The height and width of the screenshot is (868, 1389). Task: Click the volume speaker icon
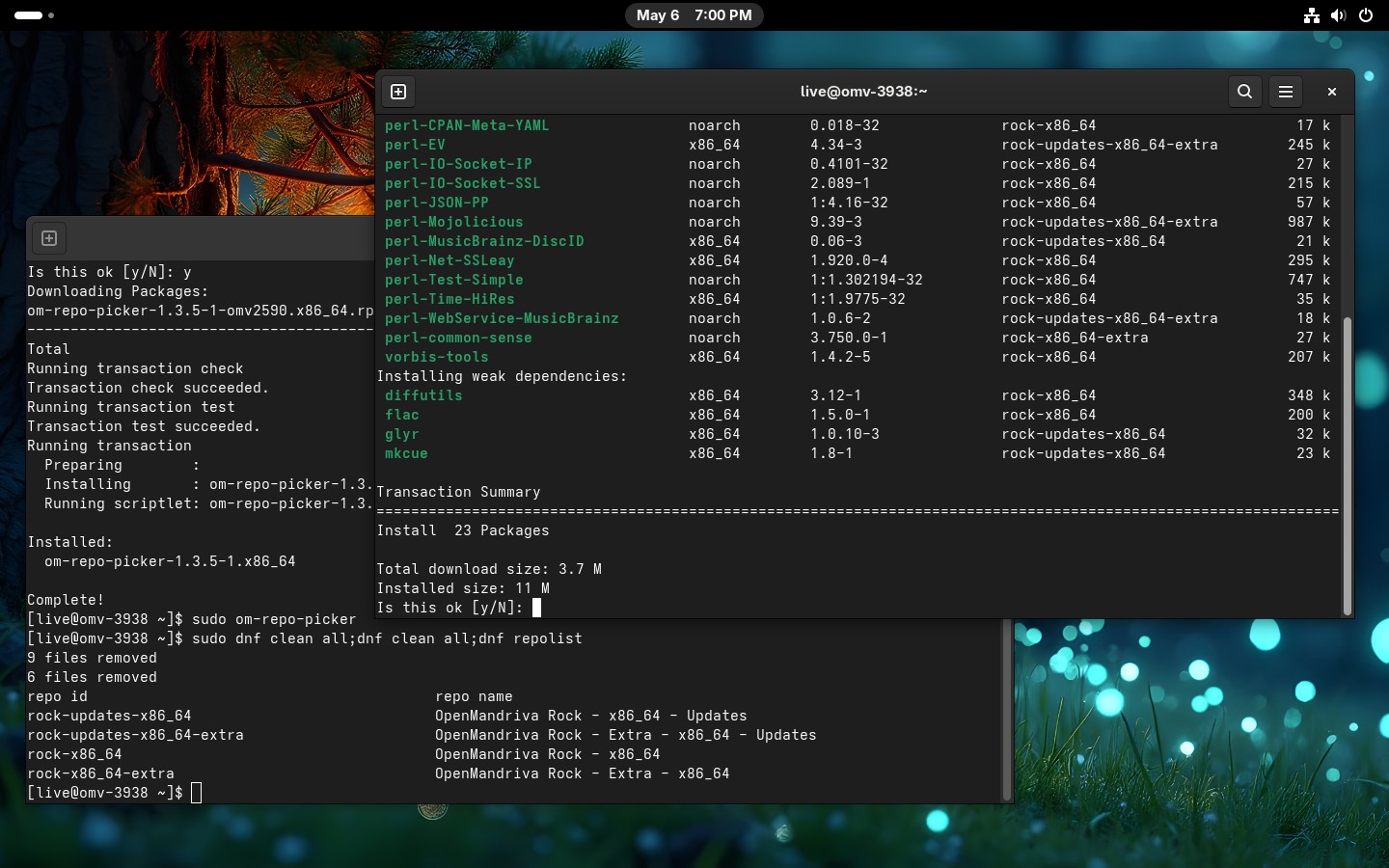click(1338, 15)
